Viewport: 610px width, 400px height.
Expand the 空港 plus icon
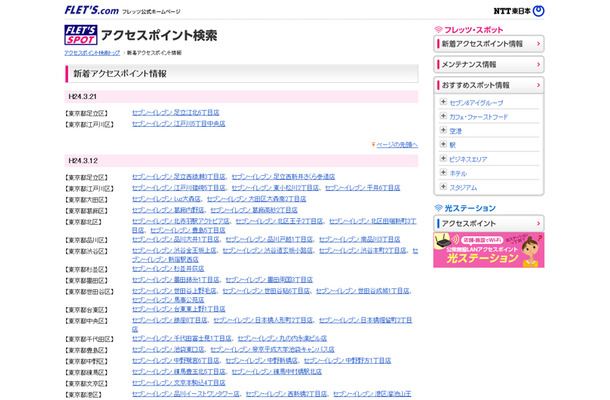[x=443, y=130]
